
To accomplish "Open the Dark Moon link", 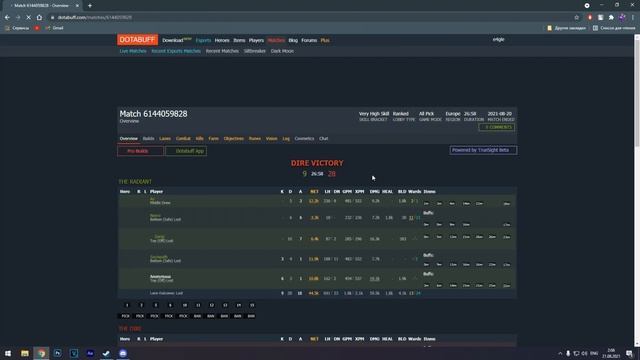I will pyautogui.click(x=282, y=51).
